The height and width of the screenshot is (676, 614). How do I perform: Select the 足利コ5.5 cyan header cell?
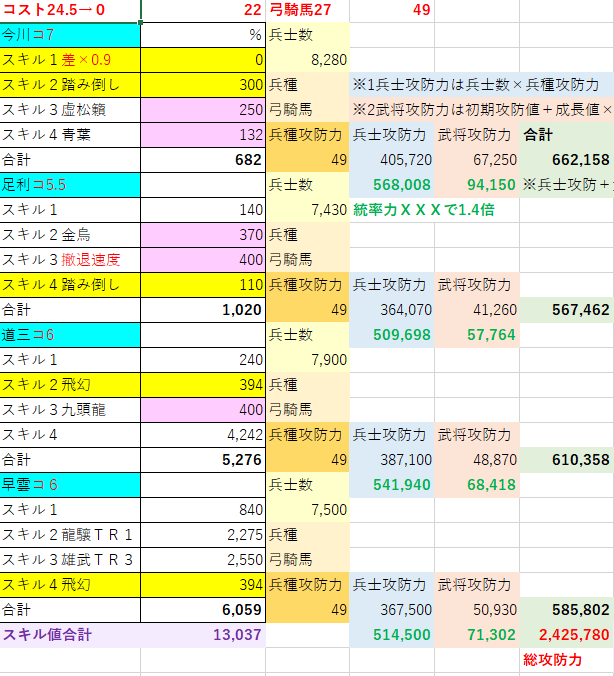point(70,185)
